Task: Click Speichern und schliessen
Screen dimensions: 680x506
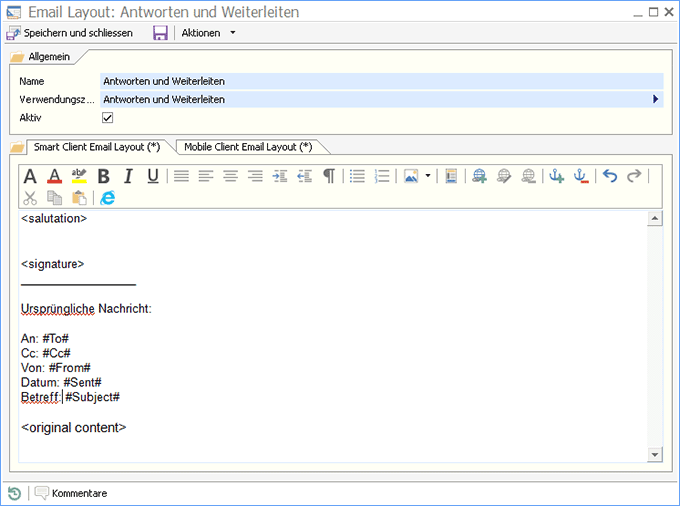Action: click(x=70, y=33)
